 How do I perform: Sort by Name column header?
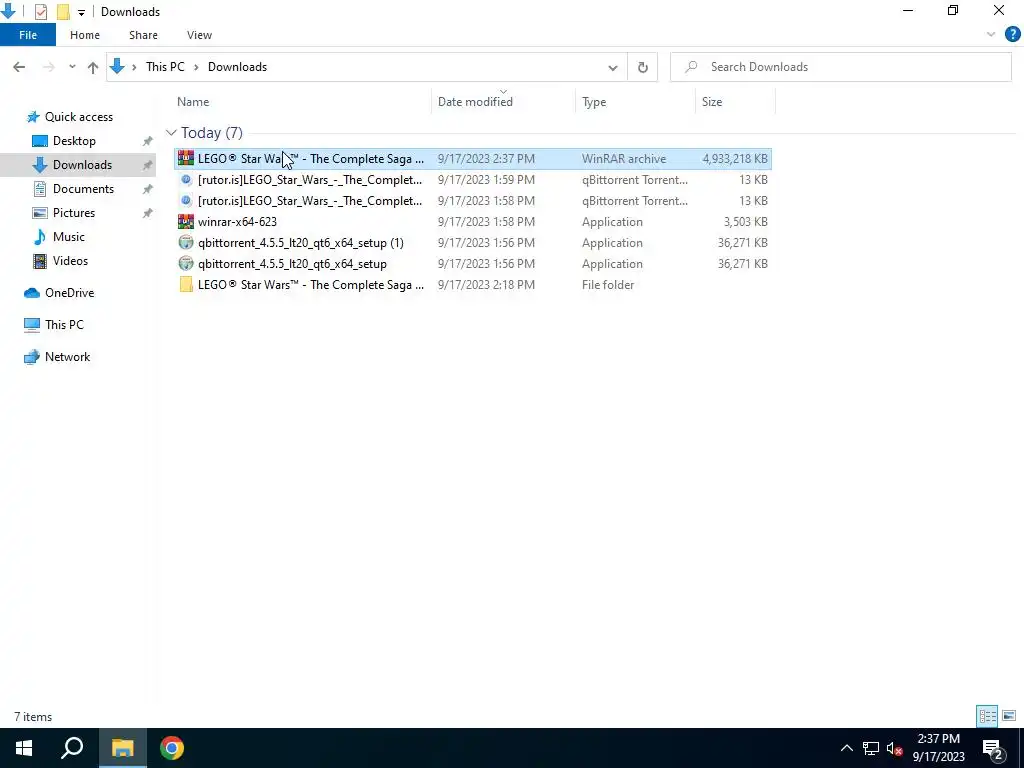[193, 102]
